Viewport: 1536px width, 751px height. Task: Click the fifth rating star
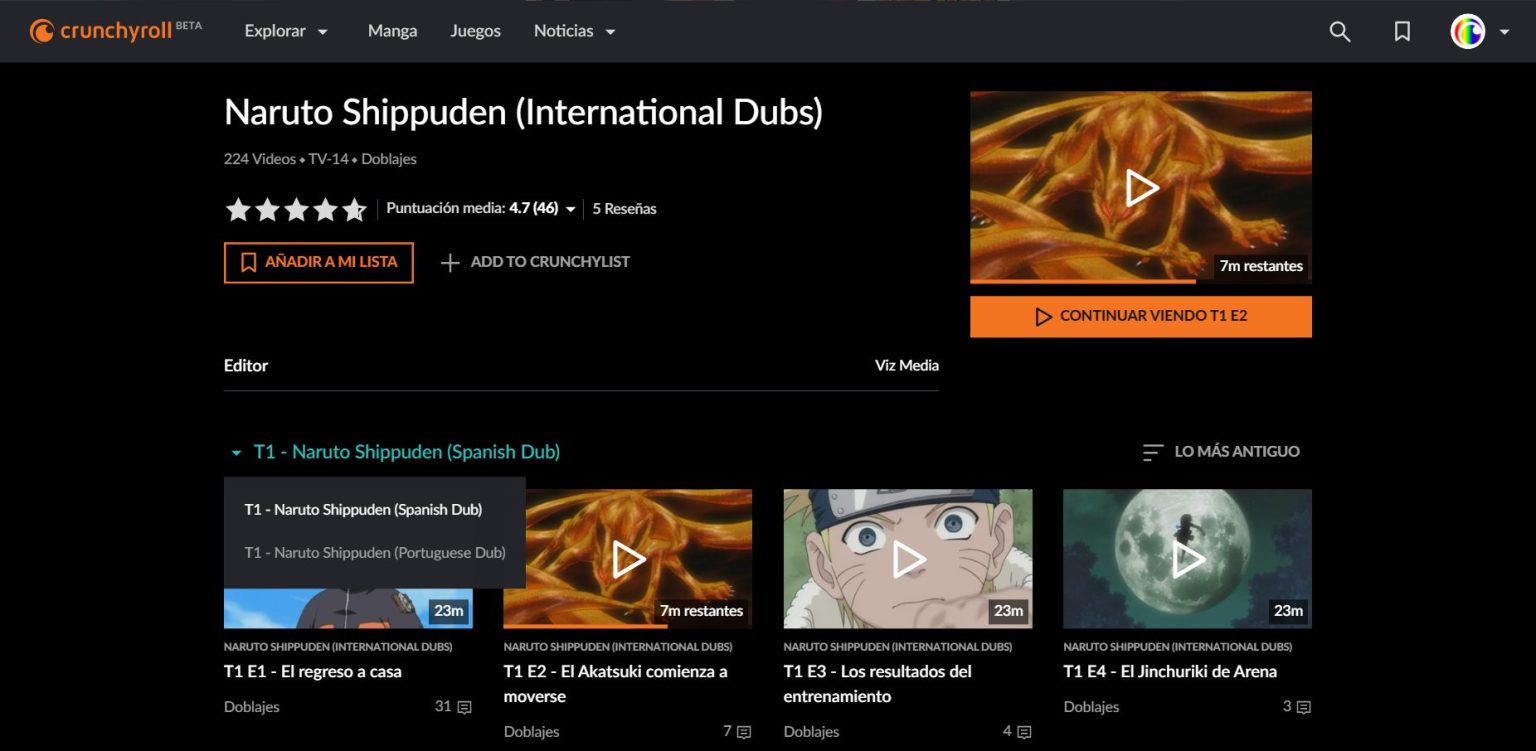click(354, 209)
